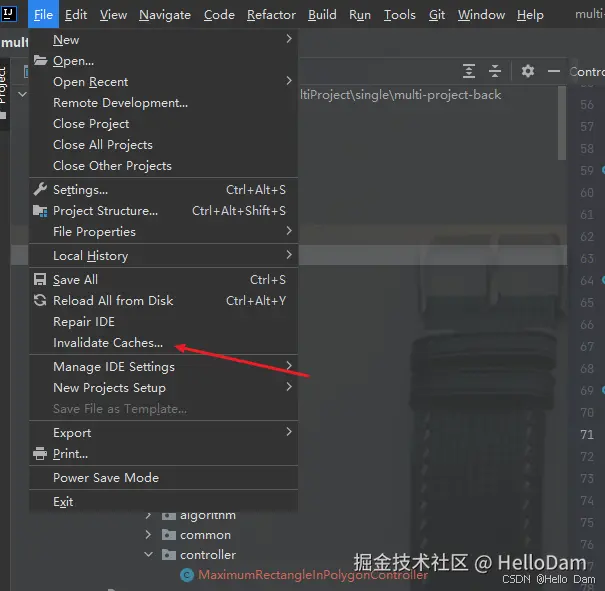Expand the File Properties submenu arrow
The image size is (605, 591).
[x=289, y=231]
